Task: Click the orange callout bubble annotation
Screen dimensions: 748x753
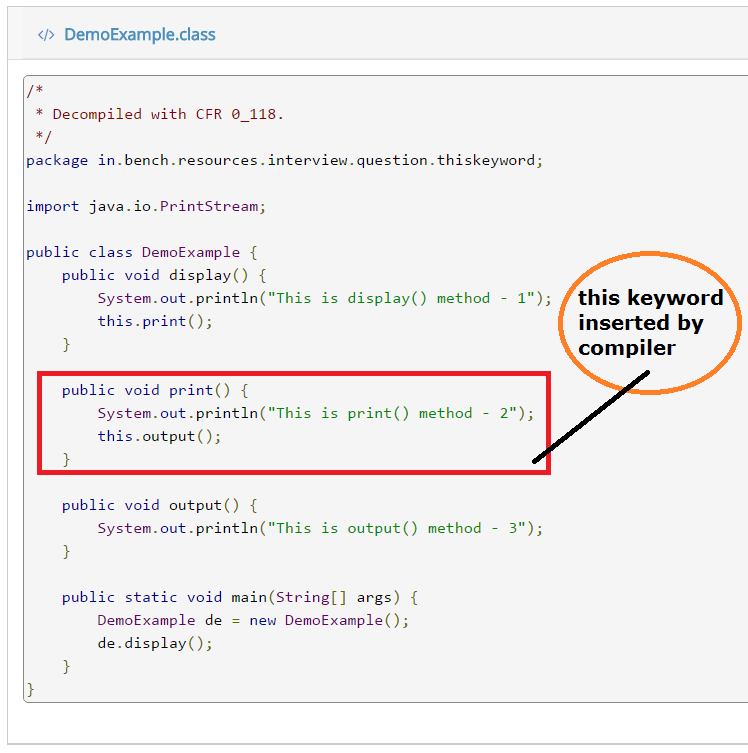Action: click(650, 322)
